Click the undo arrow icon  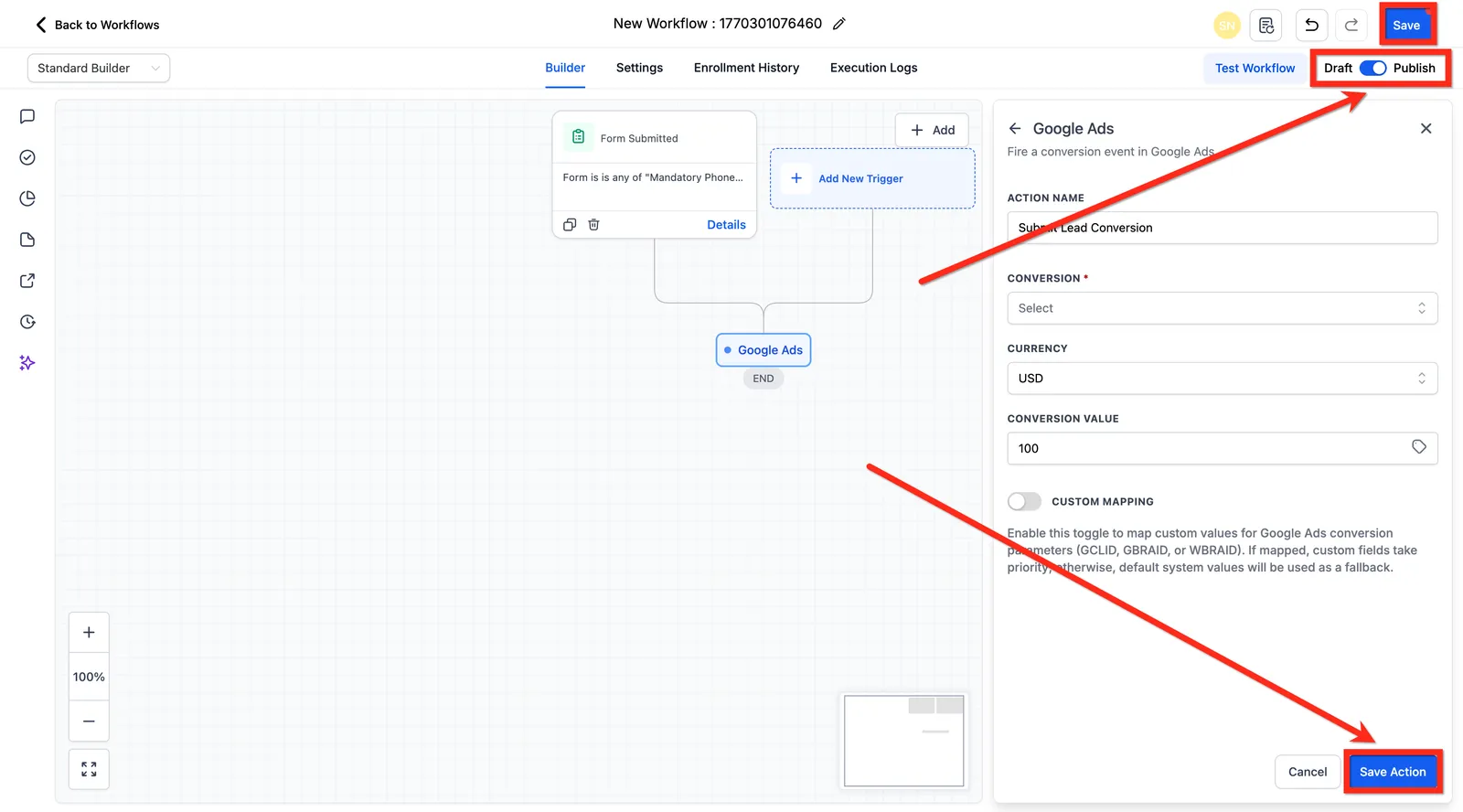(x=1311, y=26)
